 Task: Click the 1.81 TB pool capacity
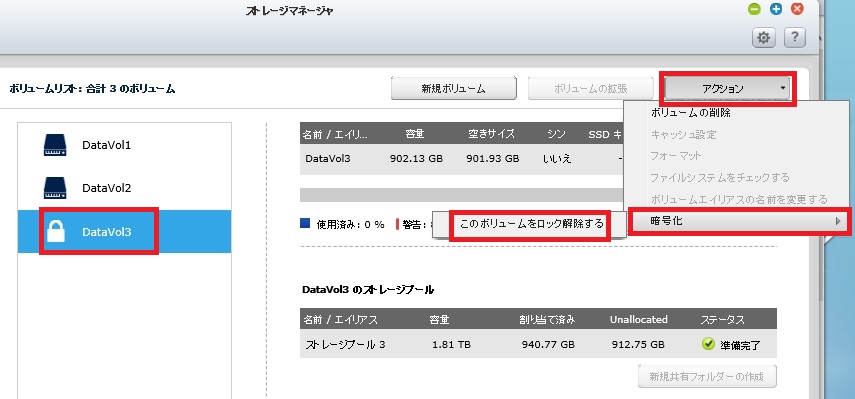tap(451, 345)
